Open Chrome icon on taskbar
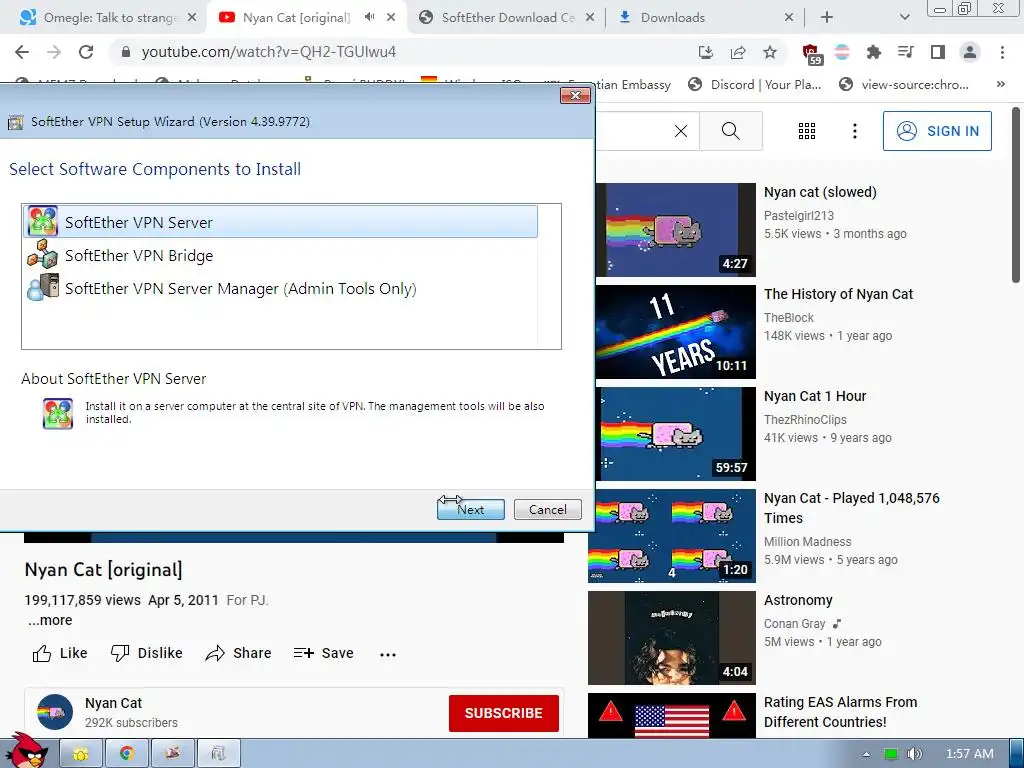Screen dimensions: 1024x768 point(127,754)
